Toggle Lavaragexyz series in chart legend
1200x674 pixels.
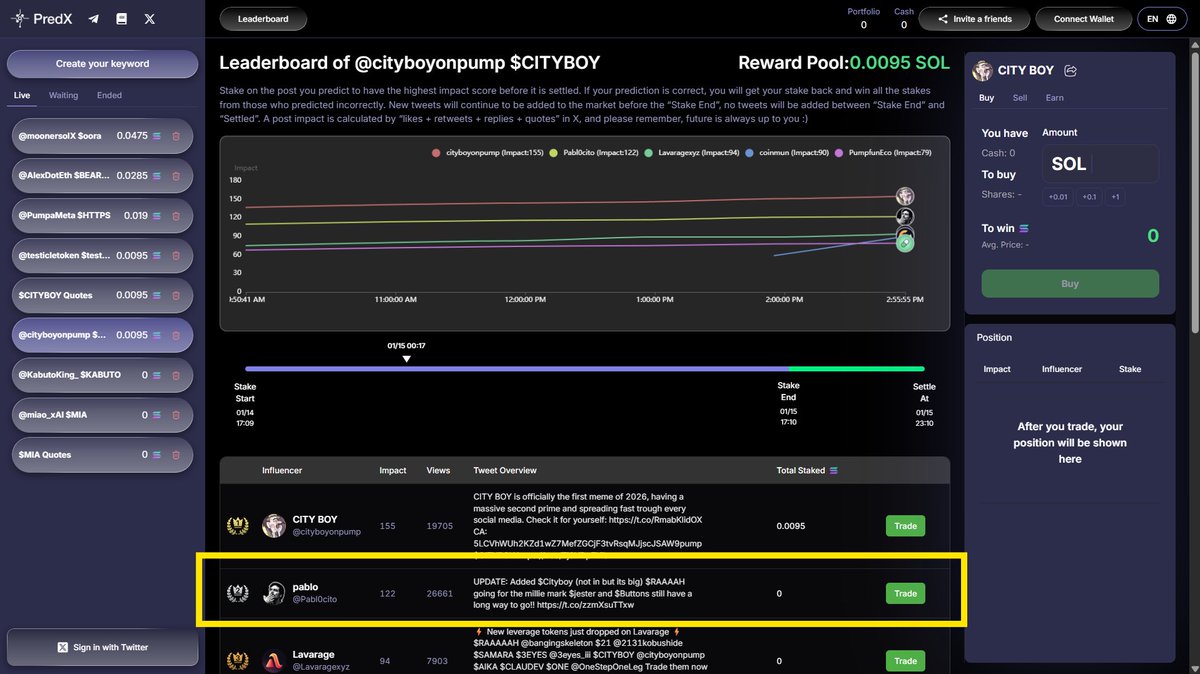coord(693,153)
